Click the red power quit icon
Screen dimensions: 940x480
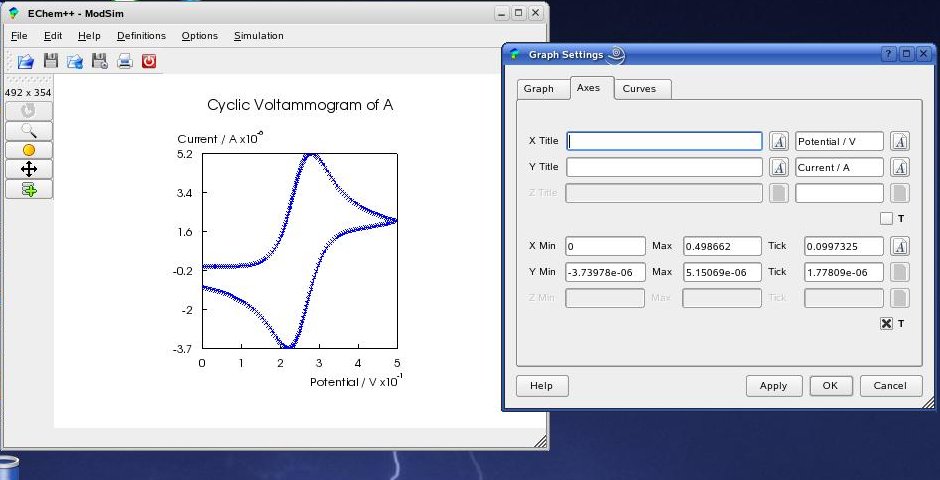click(x=149, y=61)
